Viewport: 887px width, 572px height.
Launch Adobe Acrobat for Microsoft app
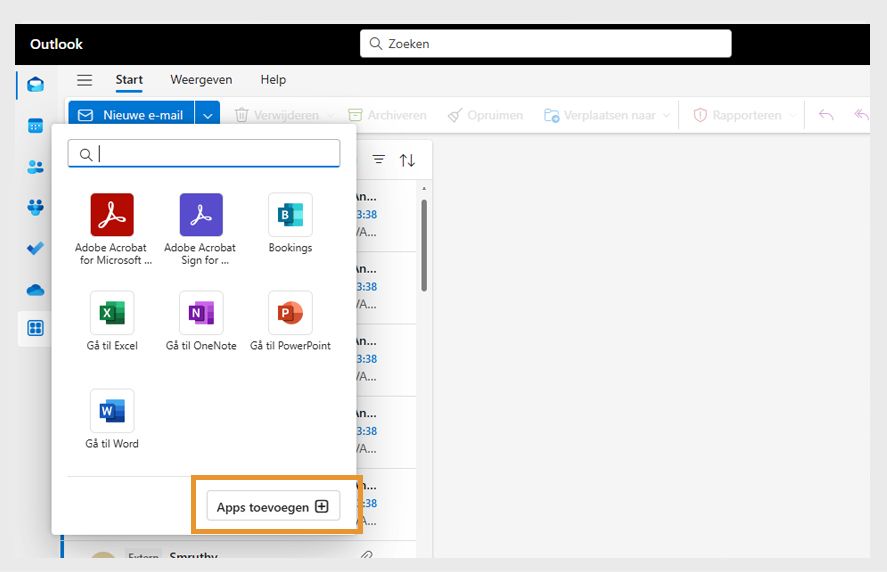point(112,229)
